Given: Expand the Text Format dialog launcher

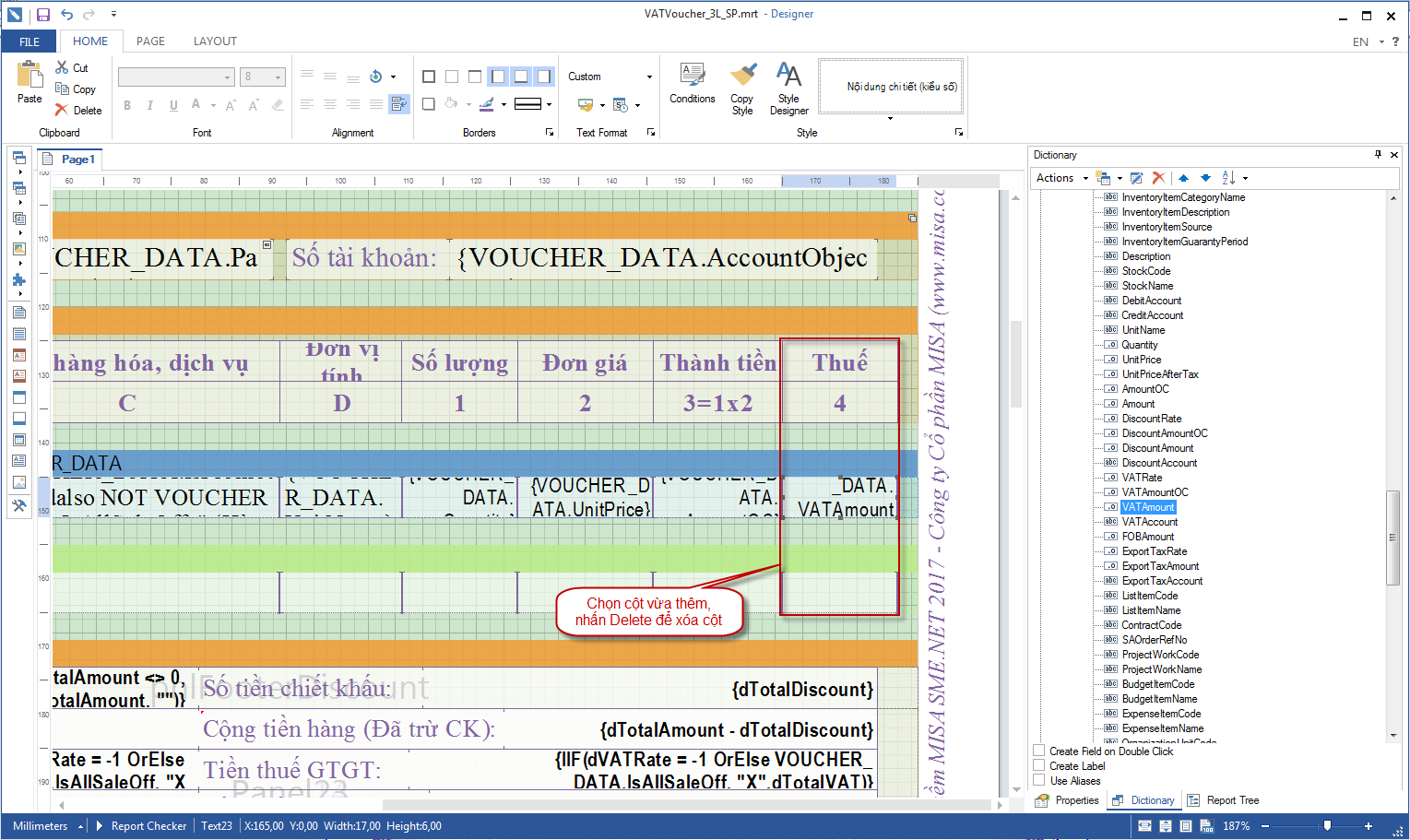Looking at the screenshot, I should click(x=651, y=133).
